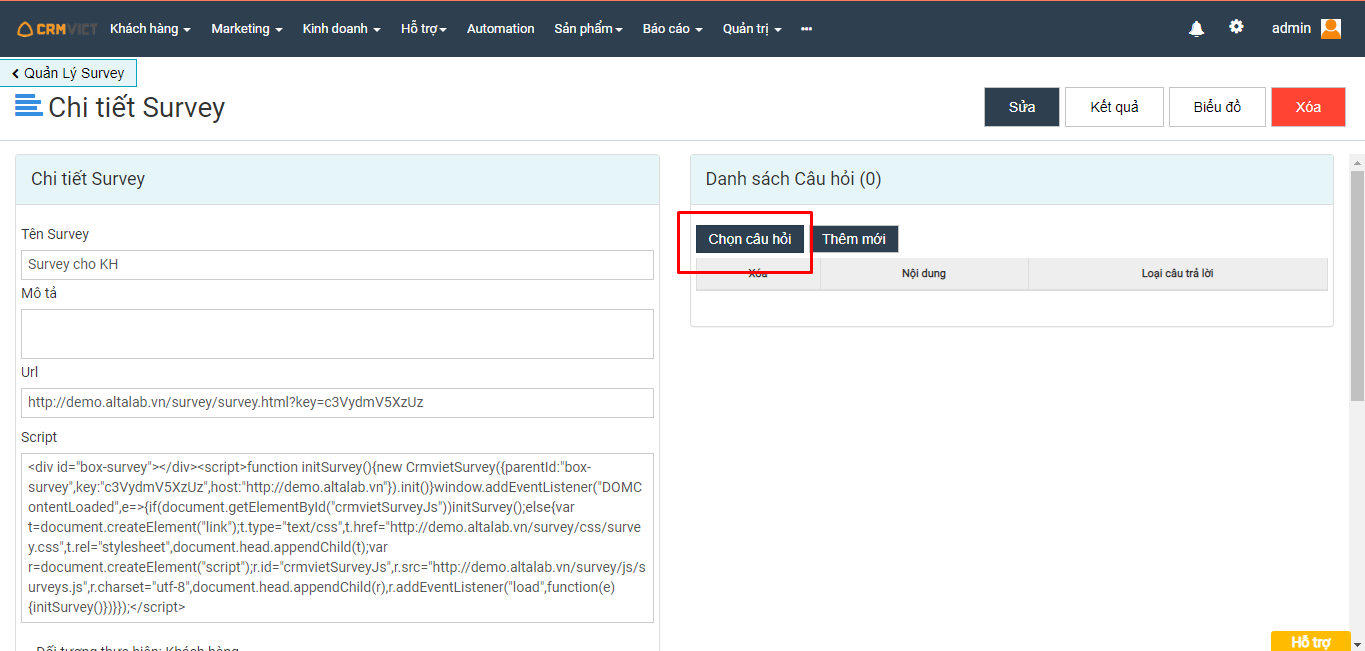Click the Sửa button
1365x651 pixels.
(1022, 107)
